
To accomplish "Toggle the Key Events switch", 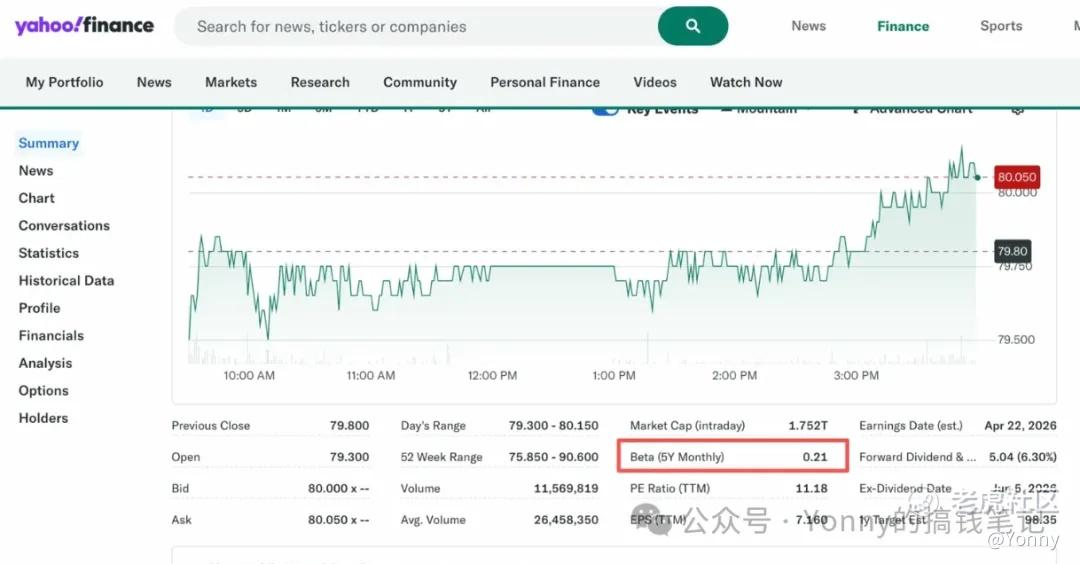I will coord(605,110).
